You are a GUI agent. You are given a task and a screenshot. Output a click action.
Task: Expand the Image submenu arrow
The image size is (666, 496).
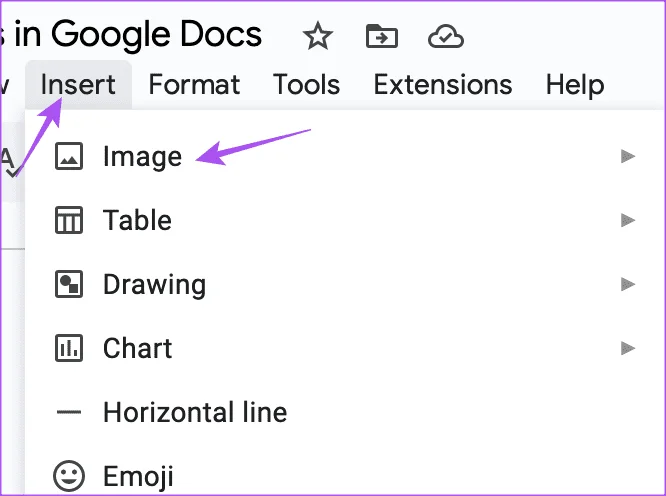coord(628,156)
